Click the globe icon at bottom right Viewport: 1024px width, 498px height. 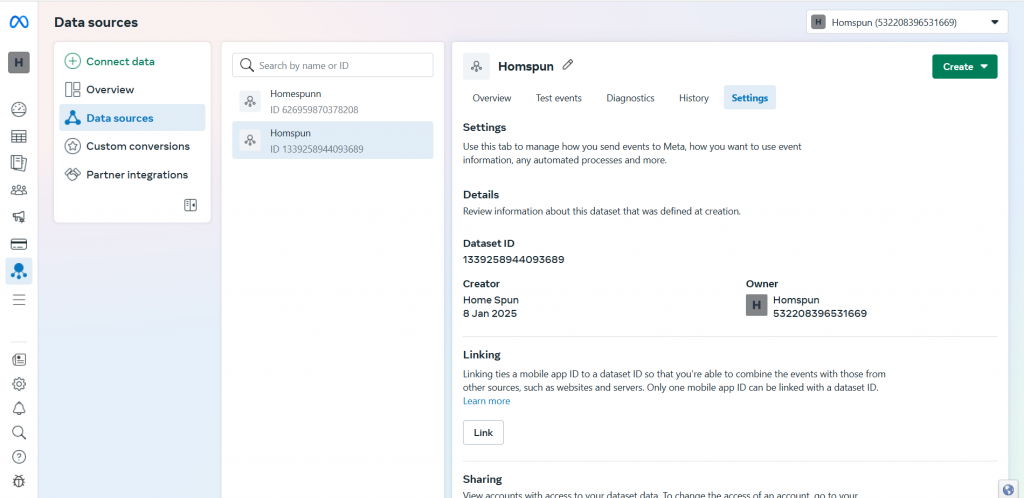click(x=1008, y=489)
